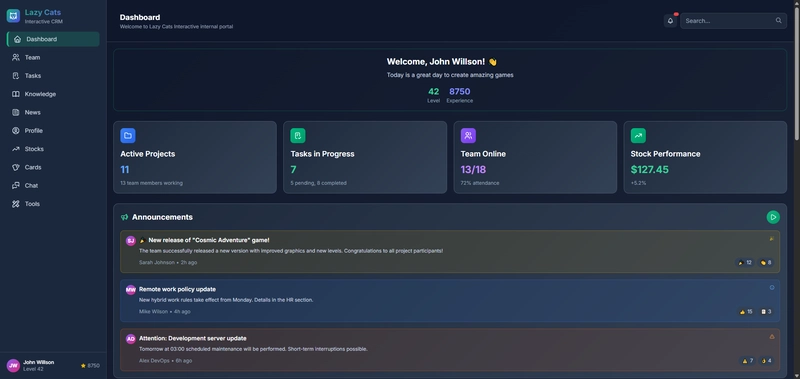This screenshot has height=379, width=800.
Task: Click the info icon on remote work announcement
Action: (772, 288)
